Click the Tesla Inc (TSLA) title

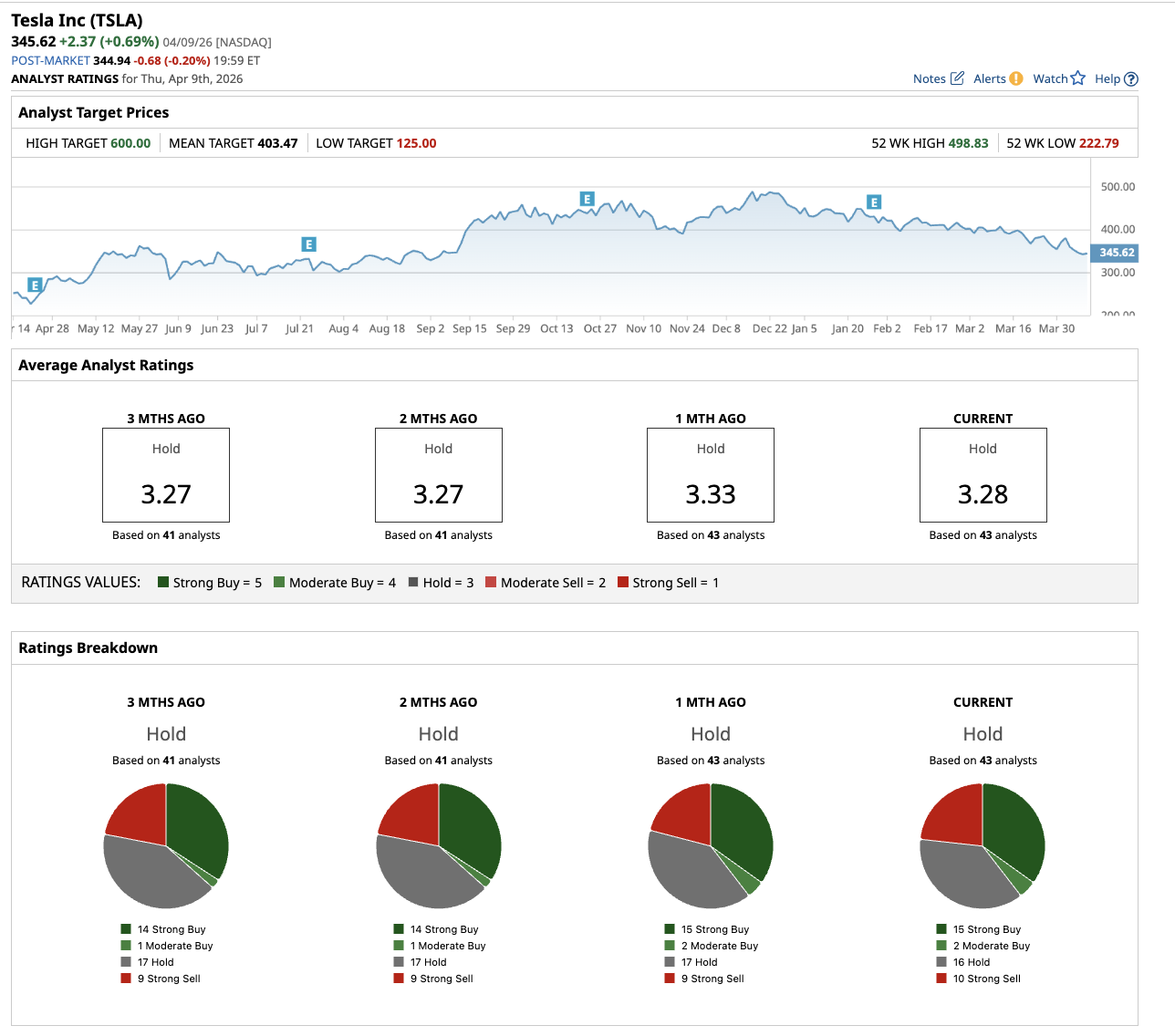tap(77, 20)
